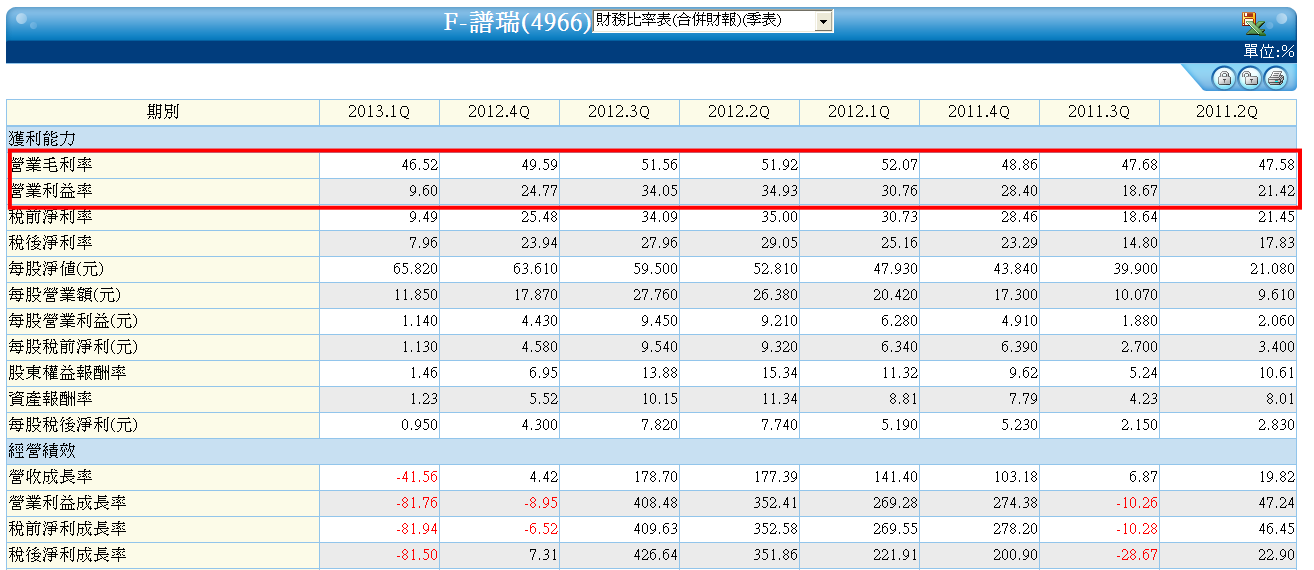Image resolution: width=1314 pixels, height=570 pixels.
Task: Click the 期別 column header
Action: (163, 112)
